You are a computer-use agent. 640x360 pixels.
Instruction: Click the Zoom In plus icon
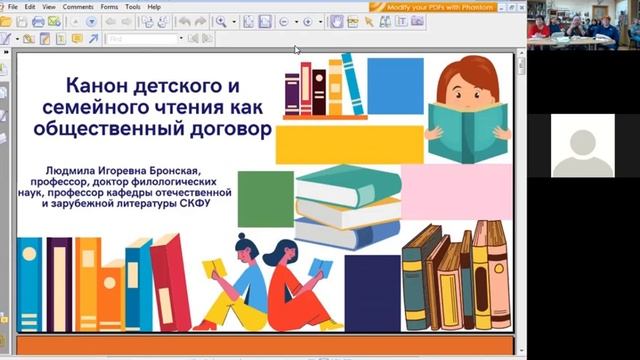pyautogui.click(x=308, y=22)
